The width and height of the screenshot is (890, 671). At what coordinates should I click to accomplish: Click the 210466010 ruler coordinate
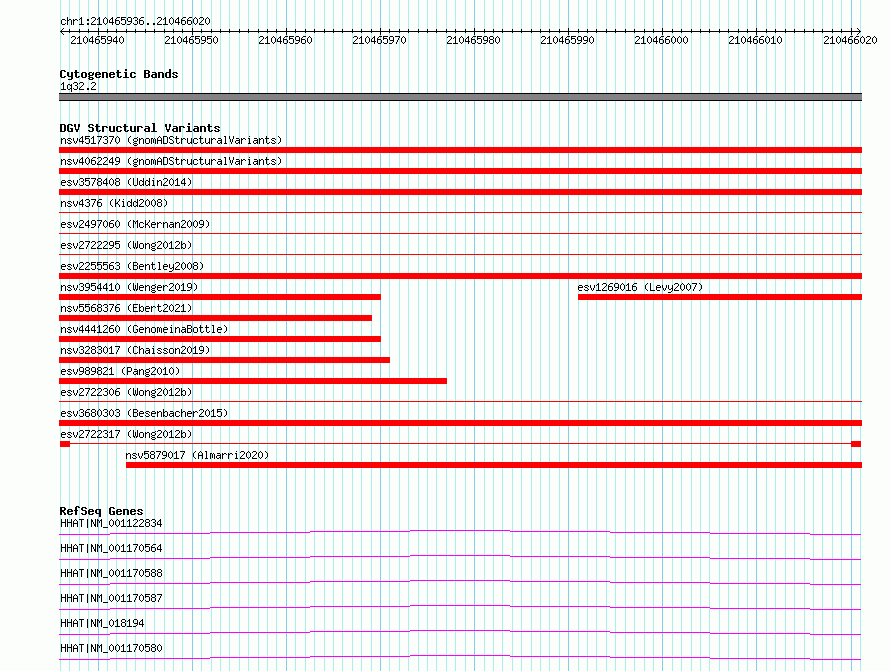click(x=755, y=40)
